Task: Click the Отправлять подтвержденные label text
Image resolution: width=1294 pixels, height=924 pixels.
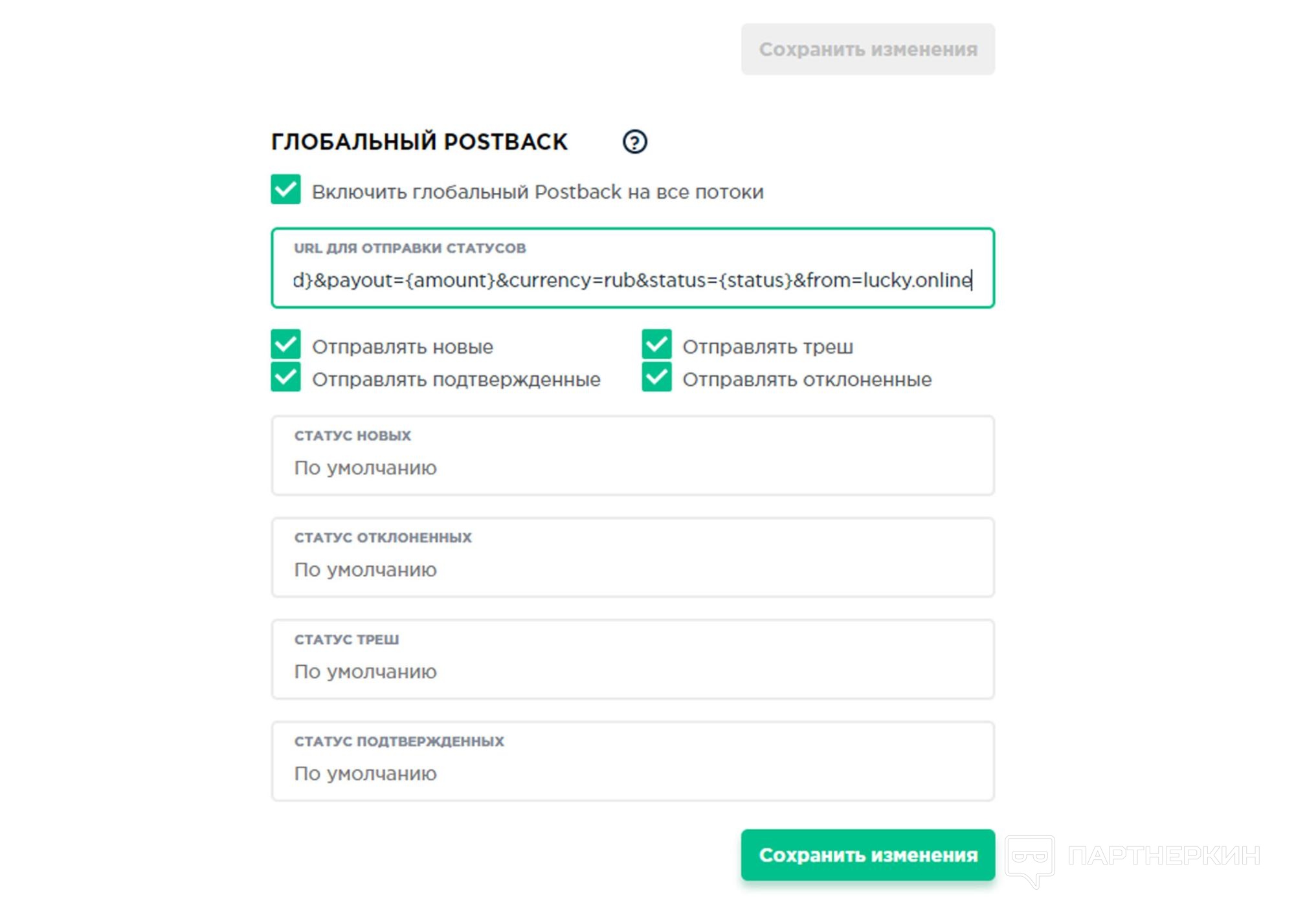Action: click(456, 380)
